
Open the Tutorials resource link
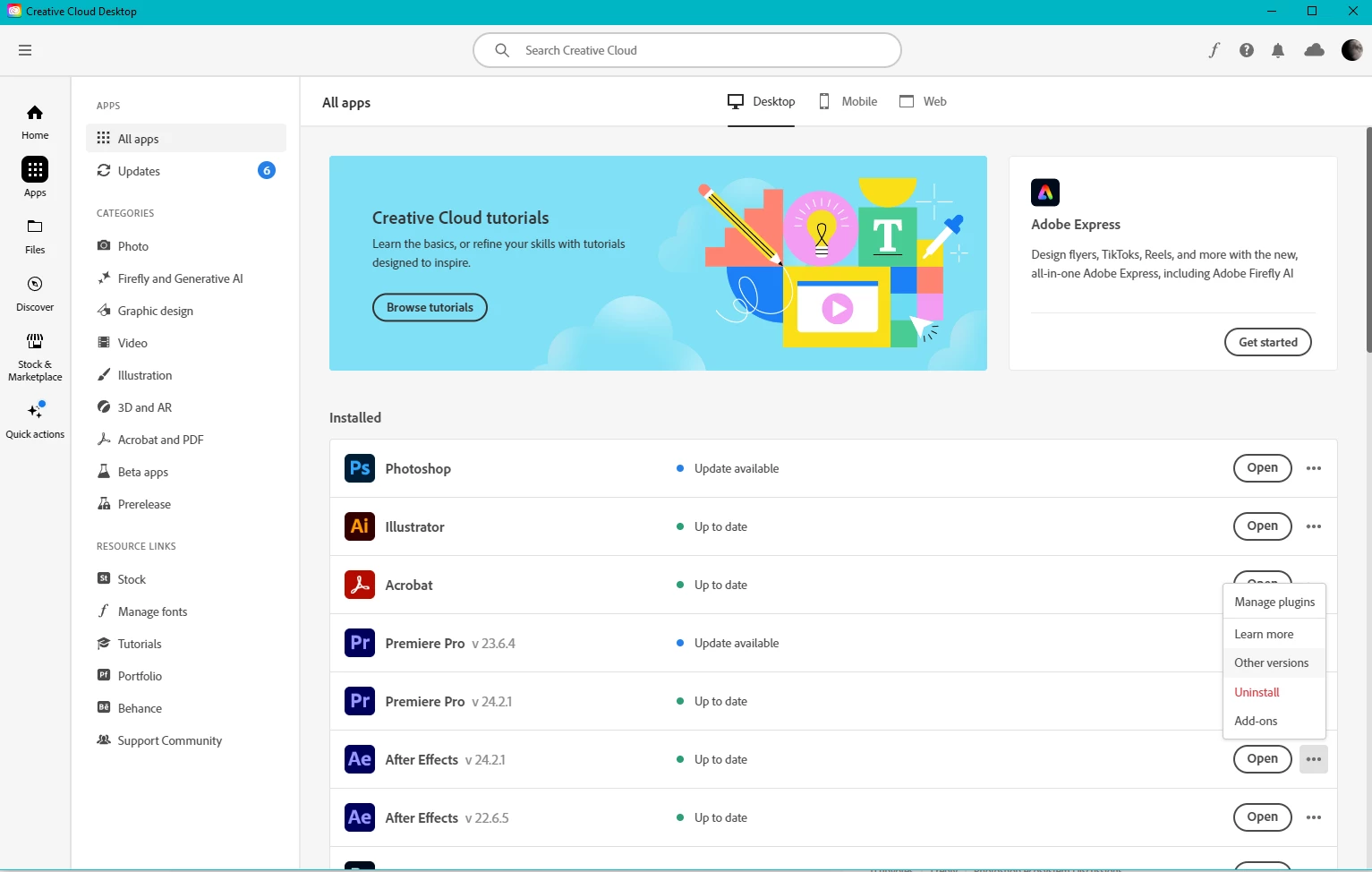186,644
